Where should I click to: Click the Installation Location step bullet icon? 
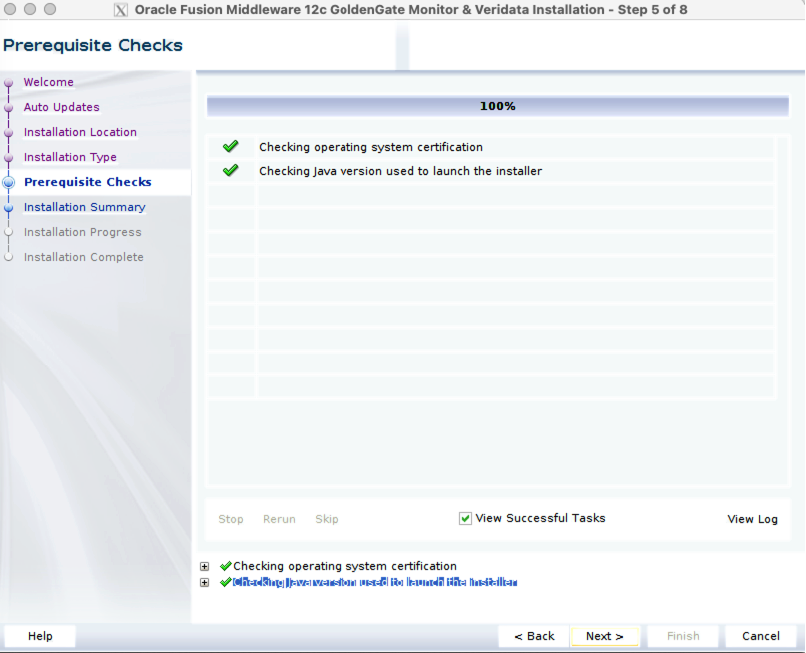pyautogui.click(x=9, y=133)
